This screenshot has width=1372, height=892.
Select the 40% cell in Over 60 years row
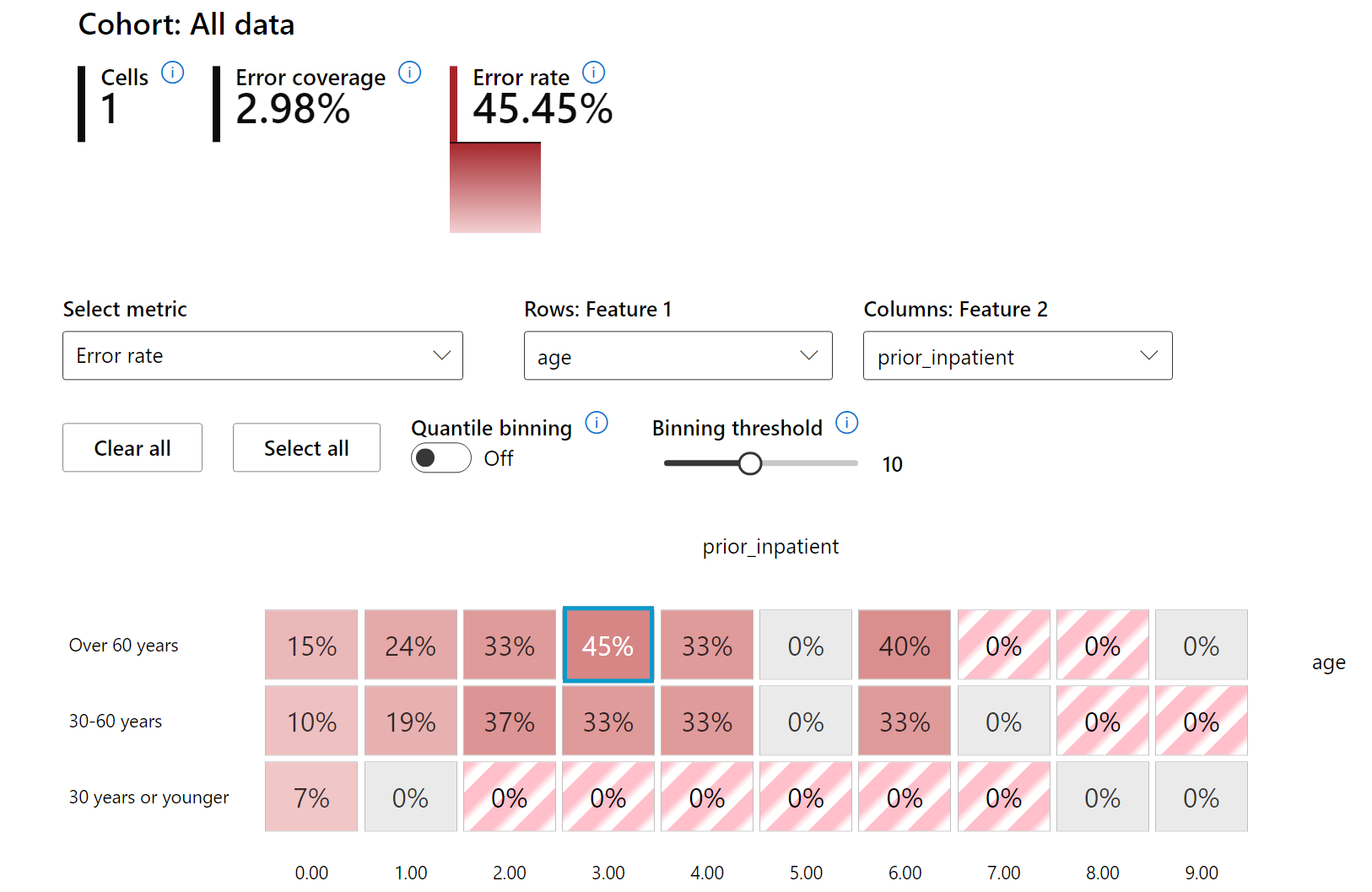tap(904, 645)
